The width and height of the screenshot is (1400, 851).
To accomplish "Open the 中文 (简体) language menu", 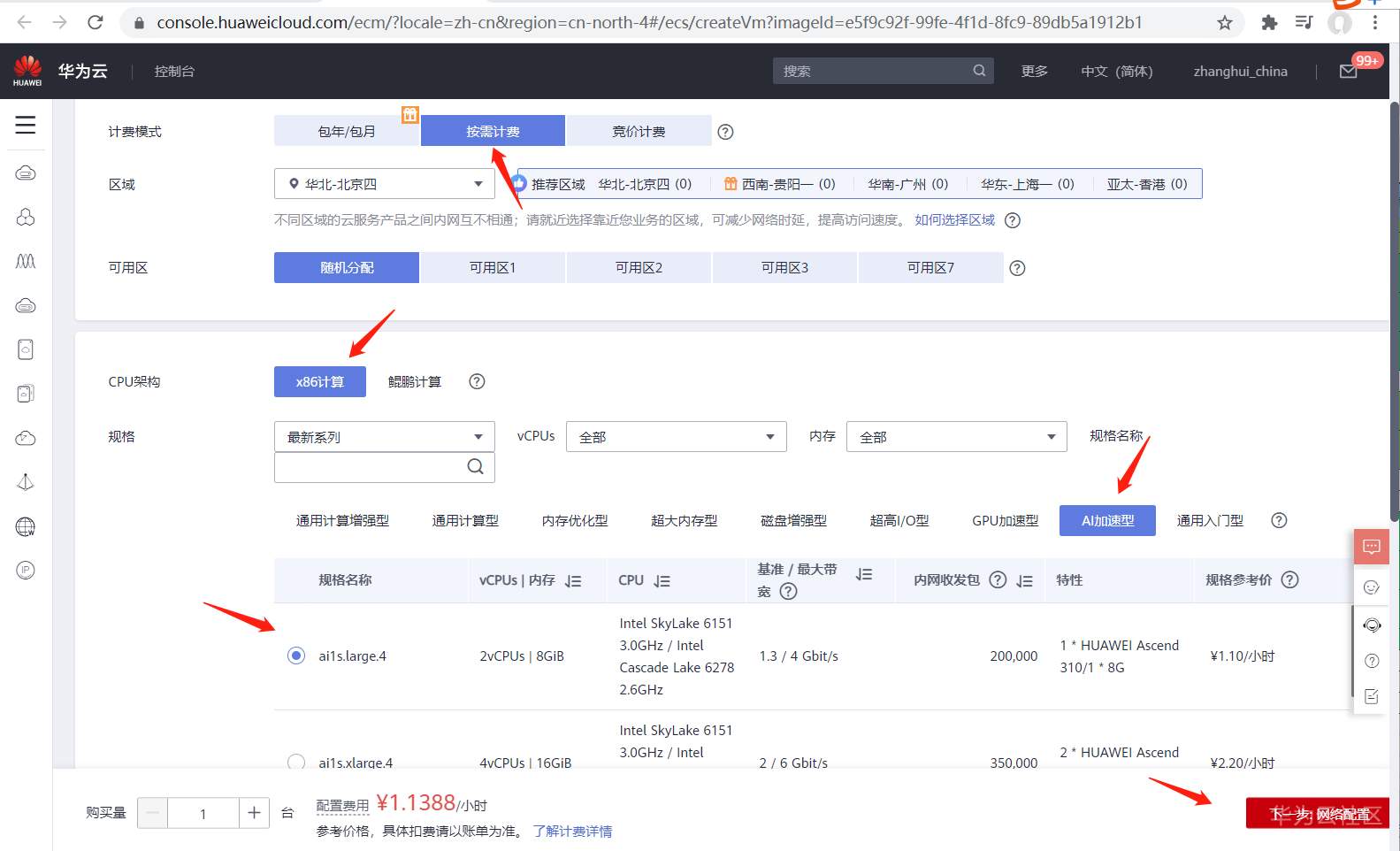I will pyautogui.click(x=1117, y=72).
